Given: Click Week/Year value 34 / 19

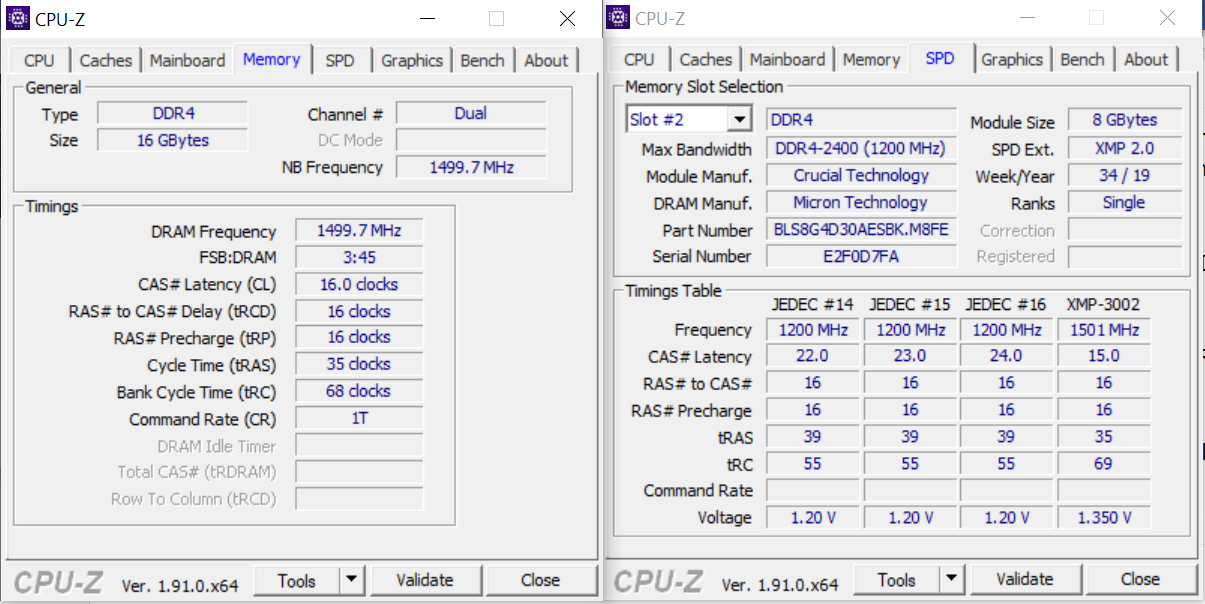Looking at the screenshot, I should [x=1124, y=175].
